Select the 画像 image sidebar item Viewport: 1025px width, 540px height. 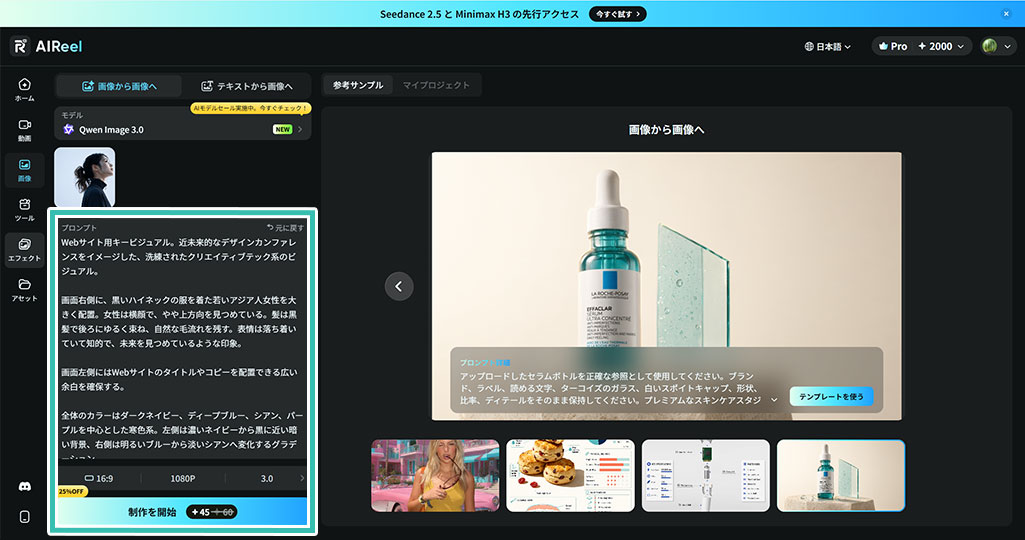24,171
